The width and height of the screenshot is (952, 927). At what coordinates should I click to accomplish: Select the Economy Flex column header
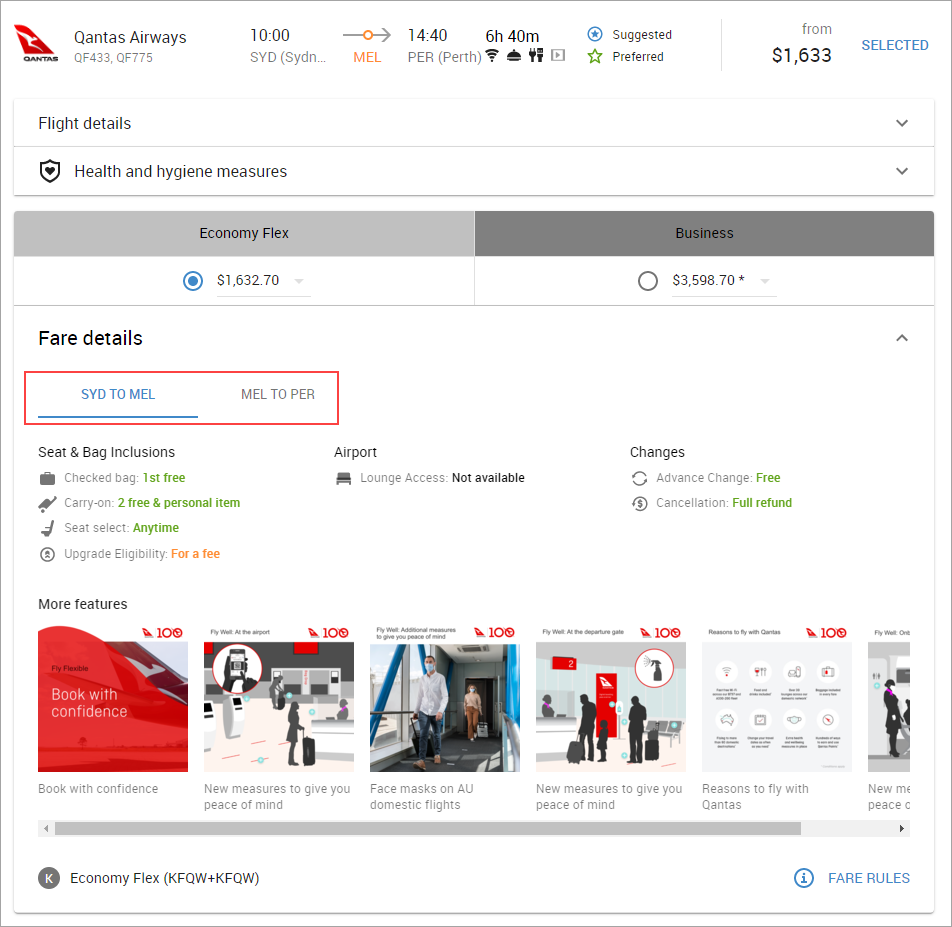[x=244, y=233]
